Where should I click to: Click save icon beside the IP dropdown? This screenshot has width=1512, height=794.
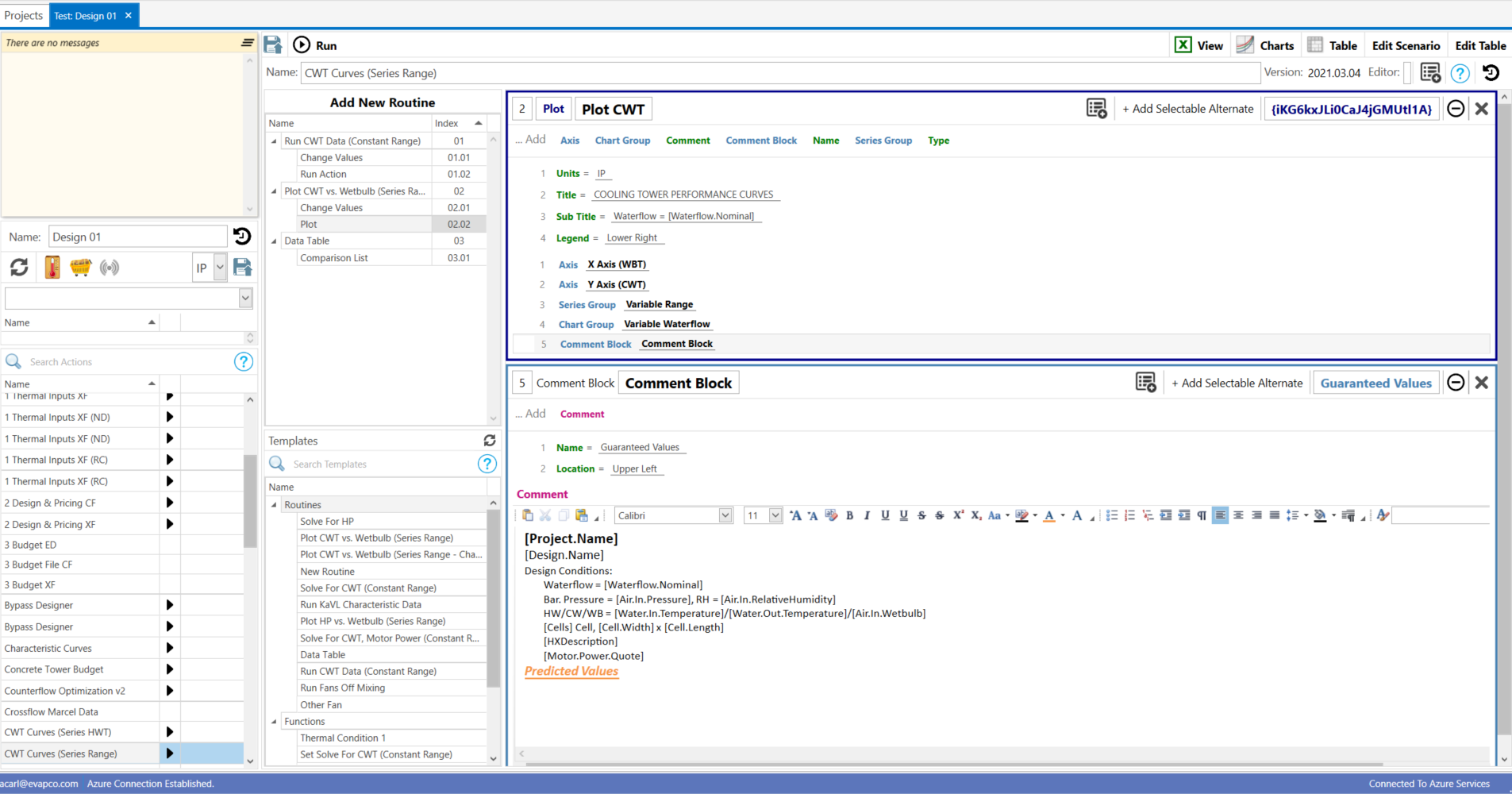243,268
